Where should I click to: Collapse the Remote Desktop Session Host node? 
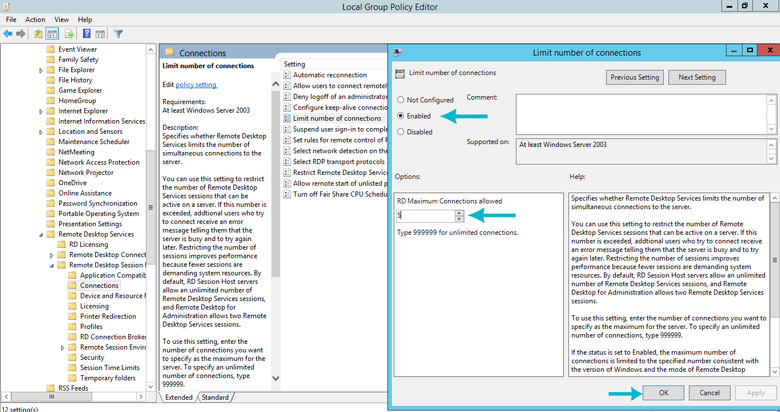click(52, 266)
